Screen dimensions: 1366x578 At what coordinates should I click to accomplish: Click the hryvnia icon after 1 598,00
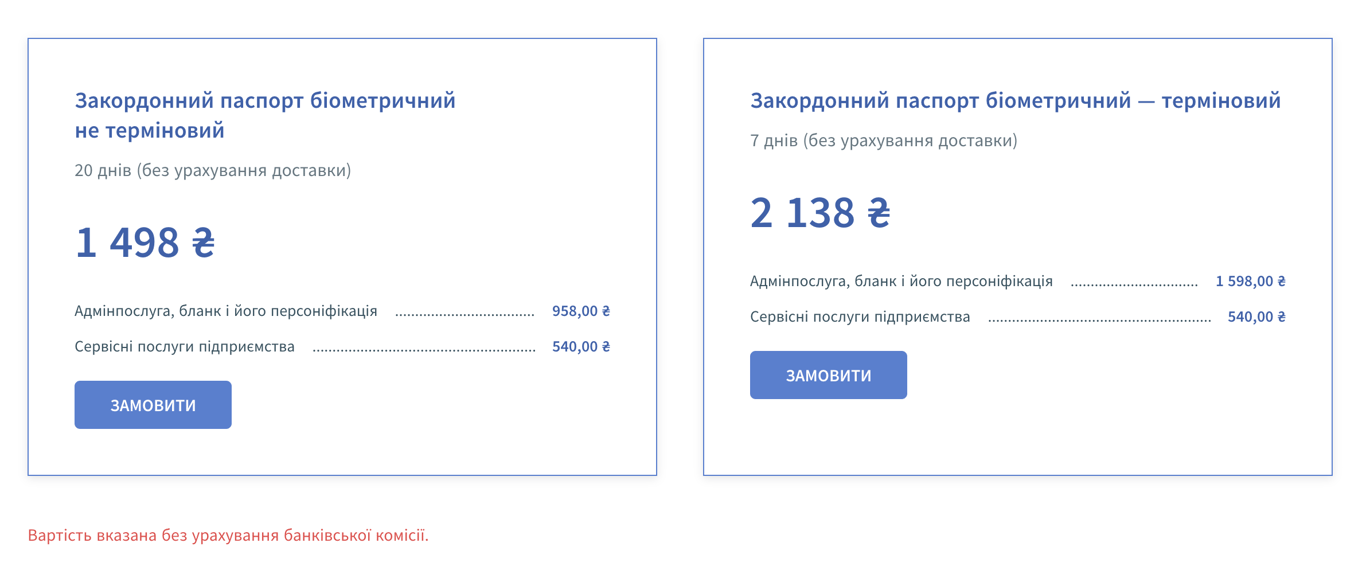(1283, 281)
